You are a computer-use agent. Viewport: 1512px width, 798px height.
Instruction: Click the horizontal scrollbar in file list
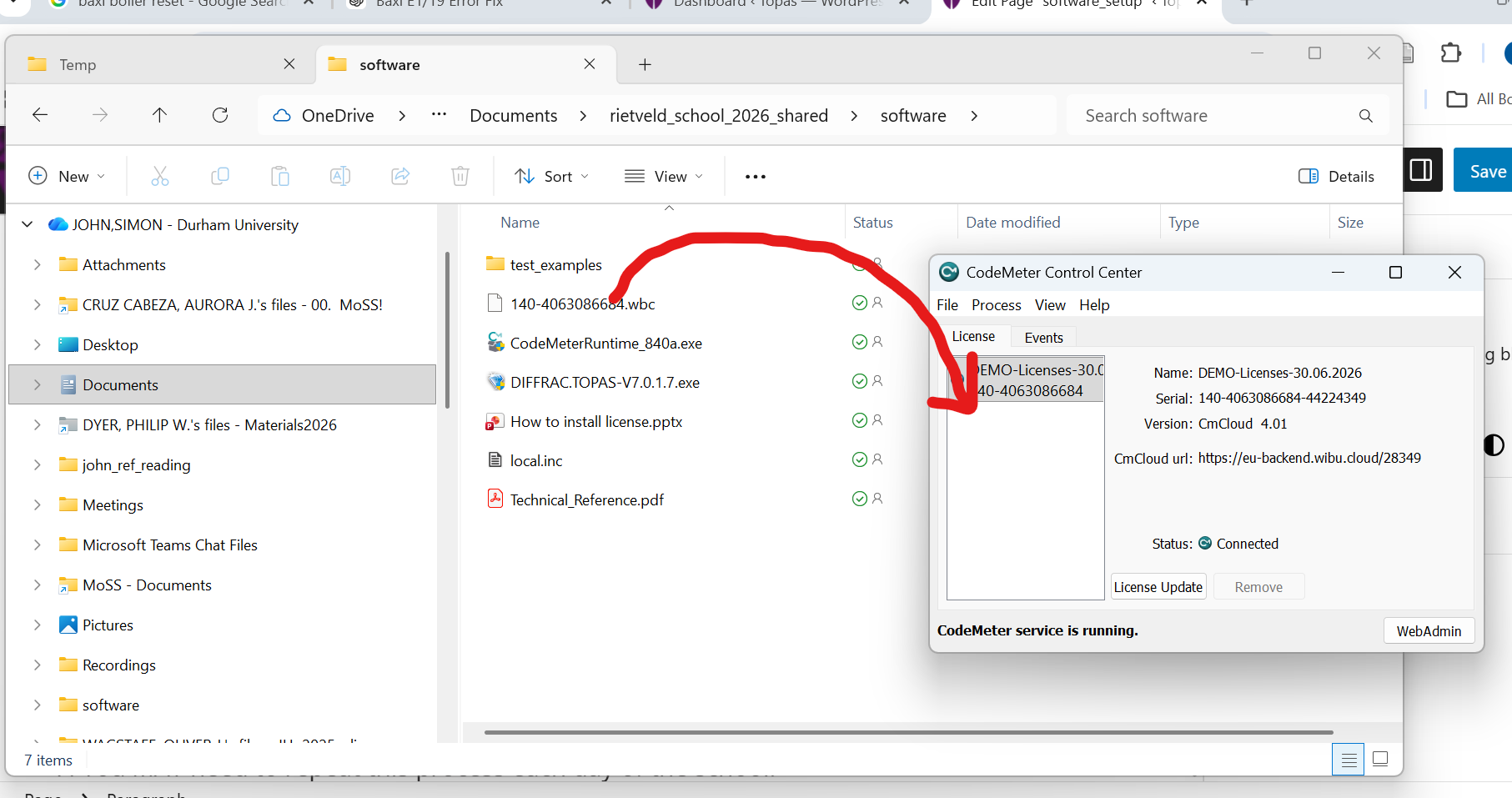(x=907, y=733)
